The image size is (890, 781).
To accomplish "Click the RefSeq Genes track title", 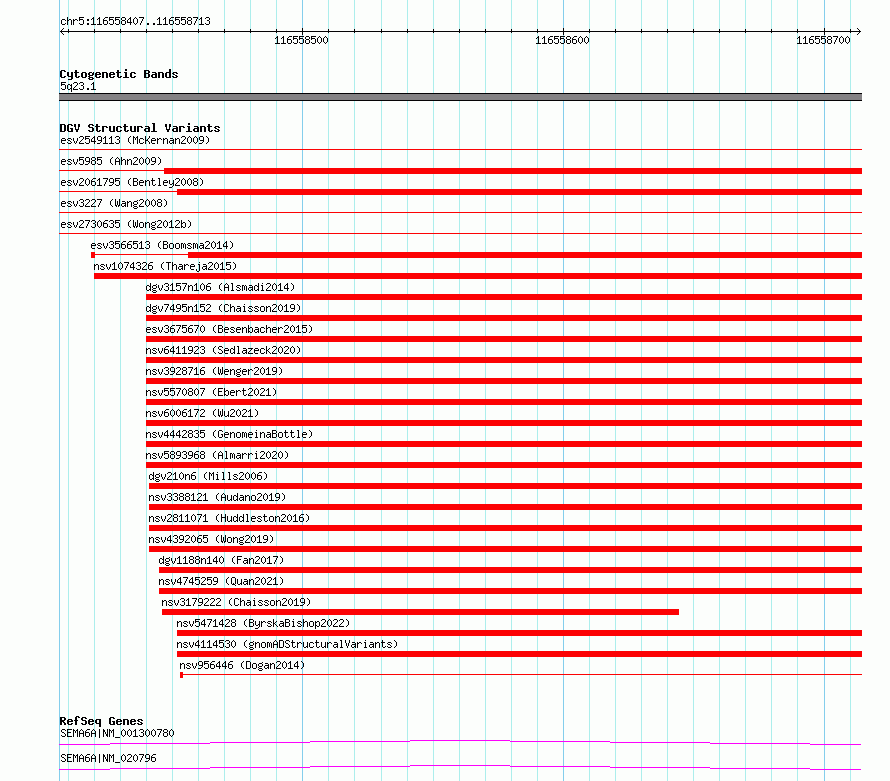I will [x=101, y=721].
